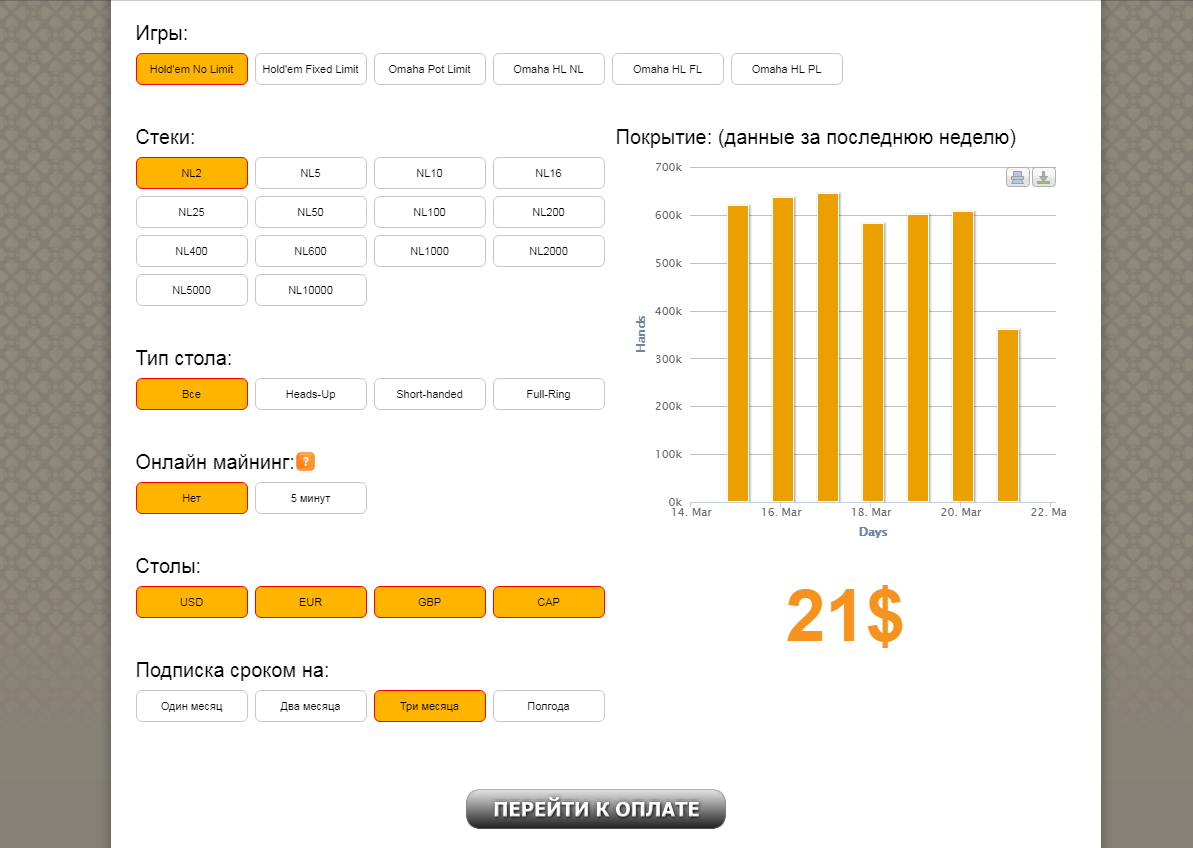1193x848 pixels.
Task: Pick the Omaha HL FL game
Action: 668,69
